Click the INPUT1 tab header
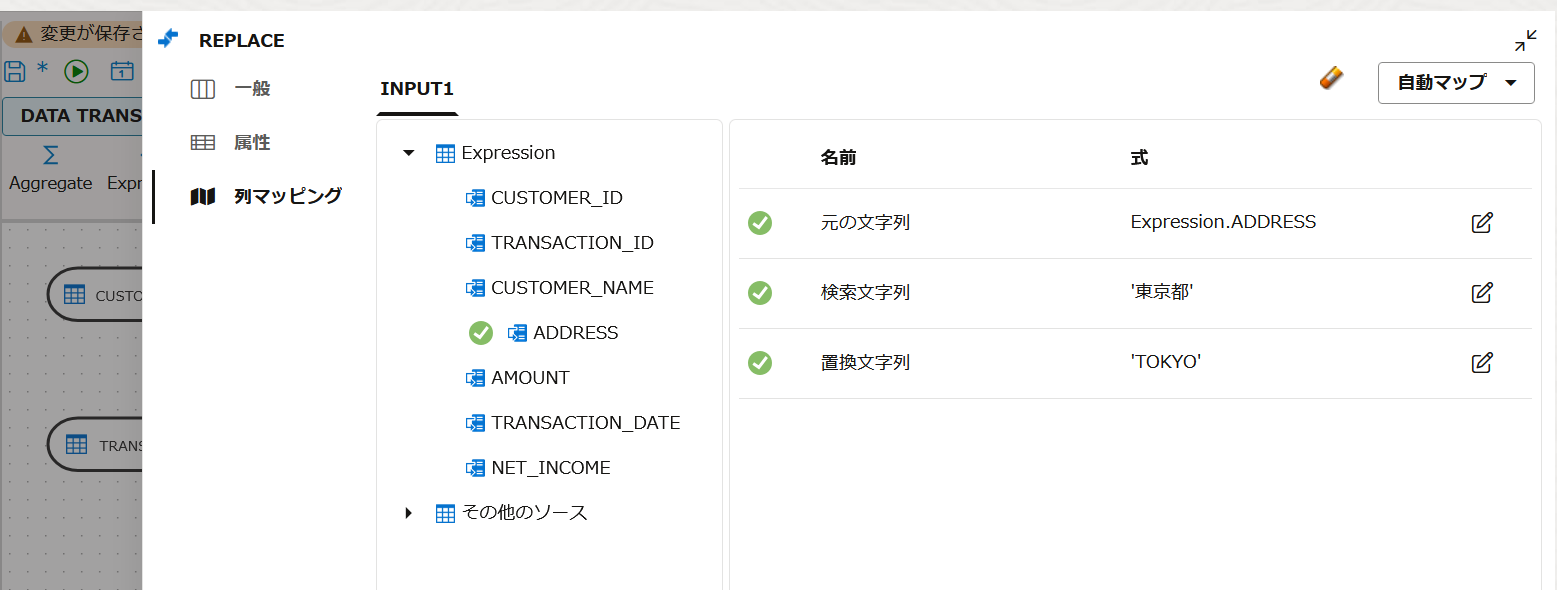This screenshot has height=590, width=1557. point(417,89)
